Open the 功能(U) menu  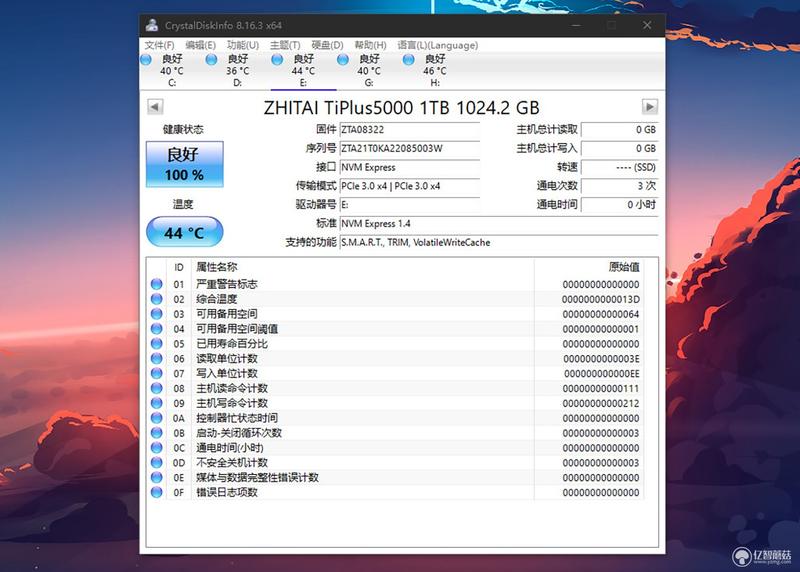[243, 45]
